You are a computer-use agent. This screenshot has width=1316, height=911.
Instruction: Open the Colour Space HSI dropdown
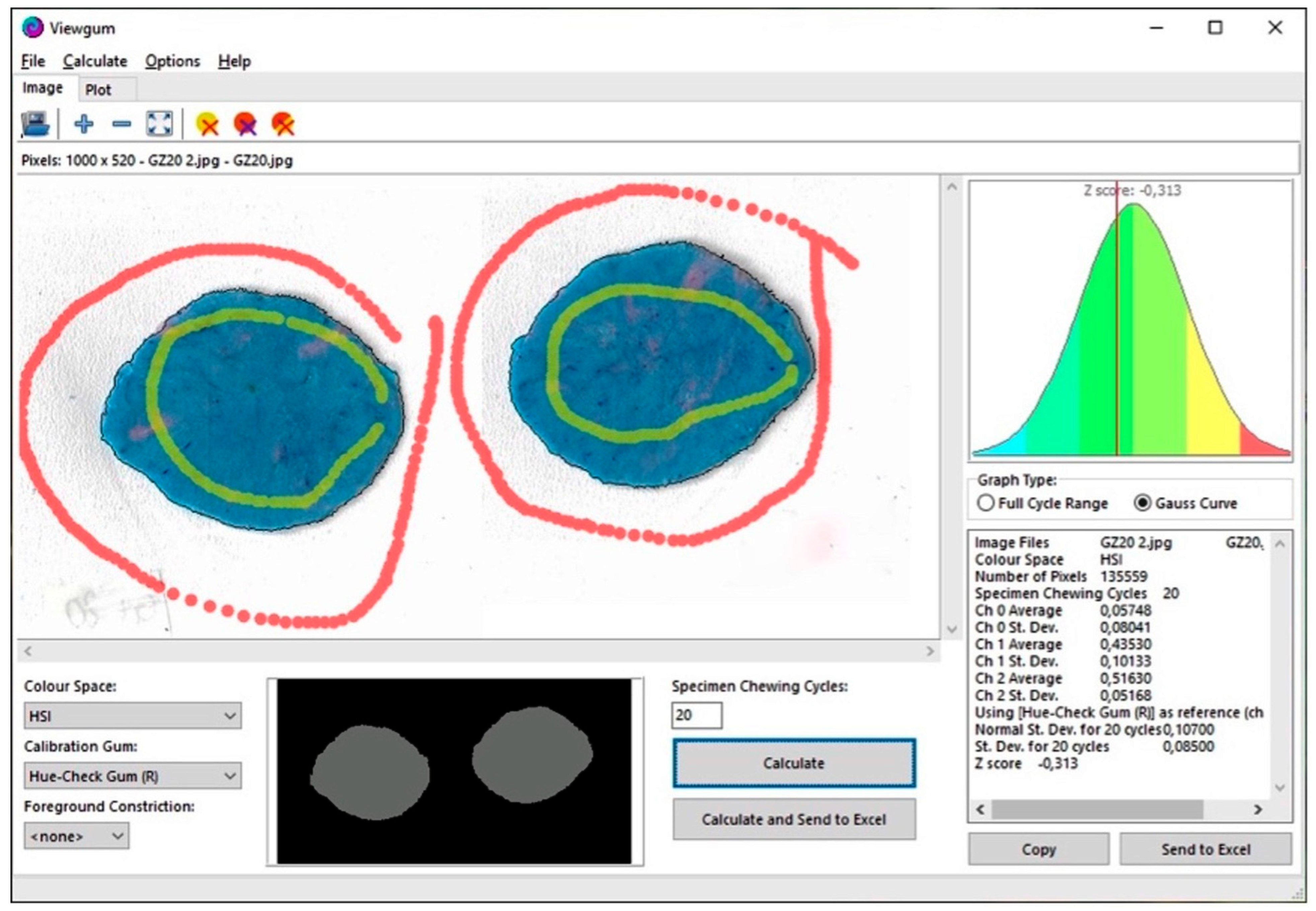[x=132, y=716]
